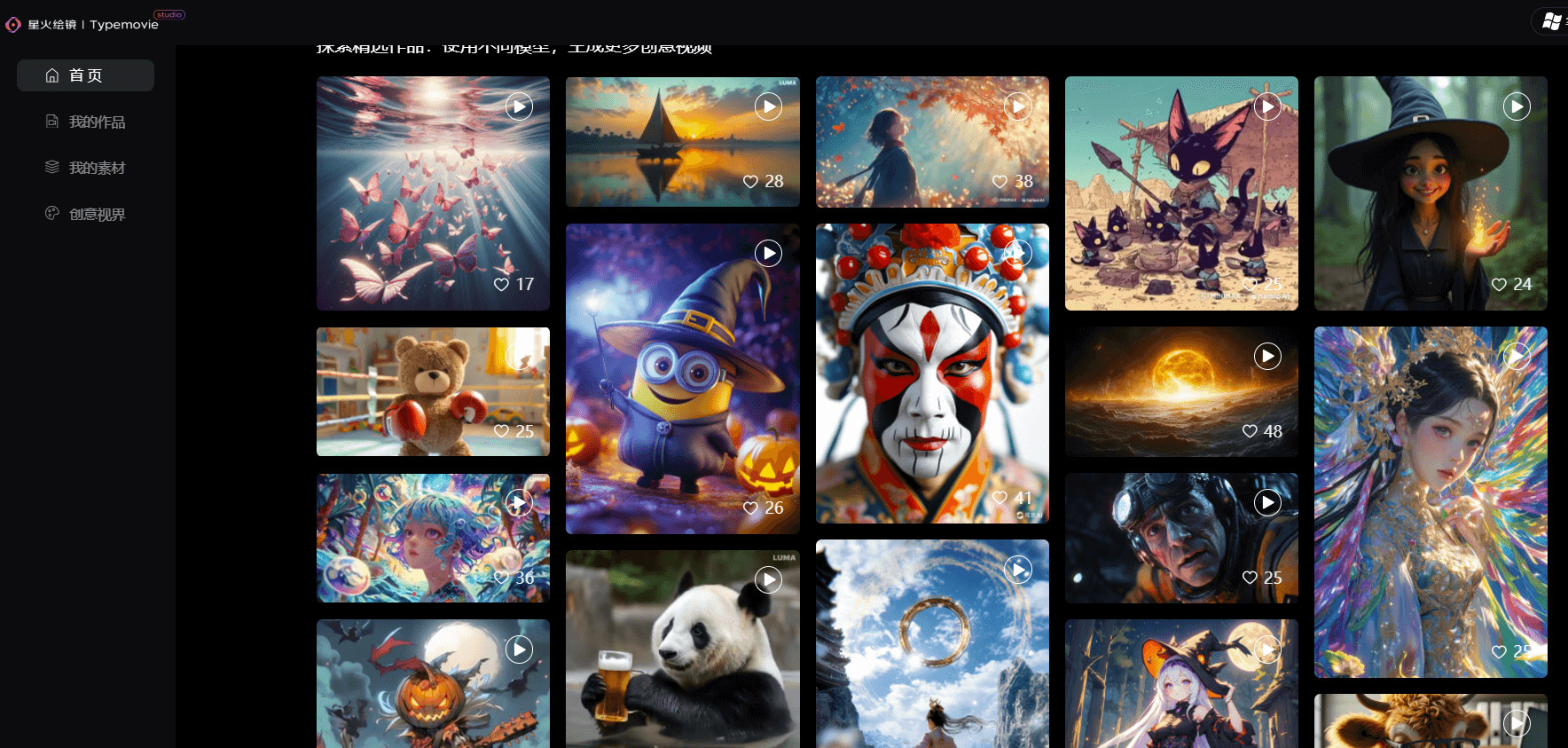Like the glowing sun video with 48 likes

1250,430
